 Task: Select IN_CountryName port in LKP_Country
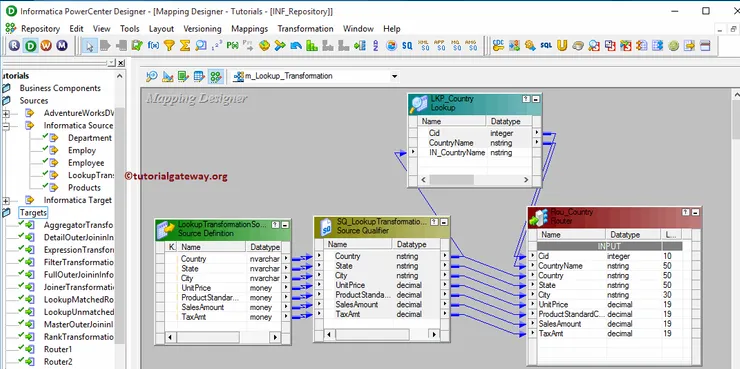(x=457, y=152)
